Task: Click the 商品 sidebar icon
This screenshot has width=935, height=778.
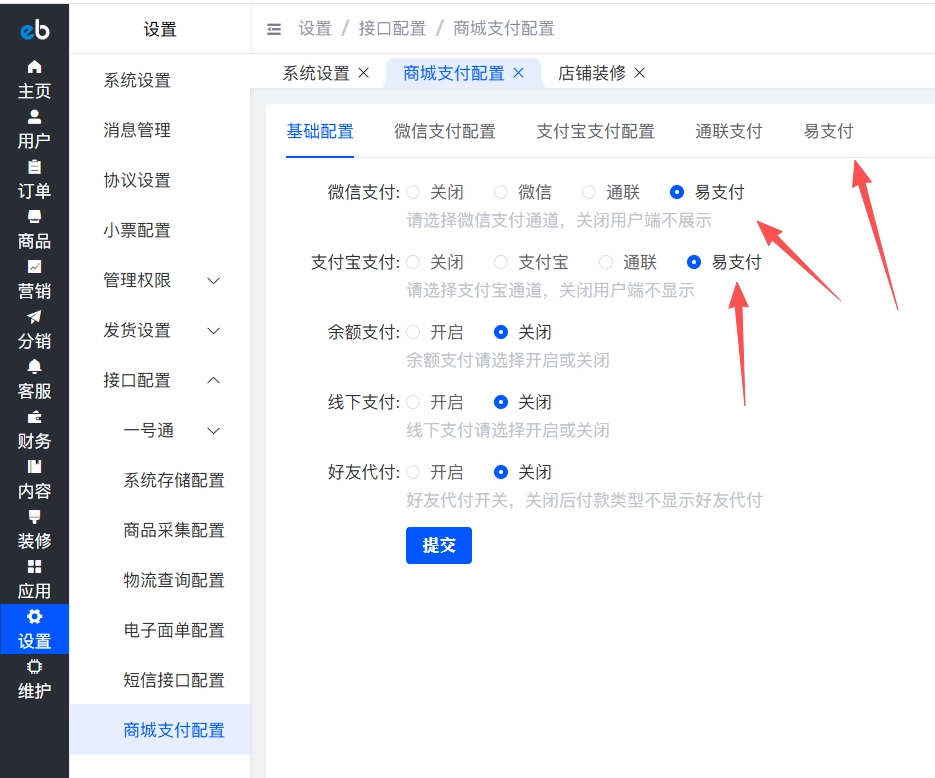Action: pyautogui.click(x=33, y=229)
